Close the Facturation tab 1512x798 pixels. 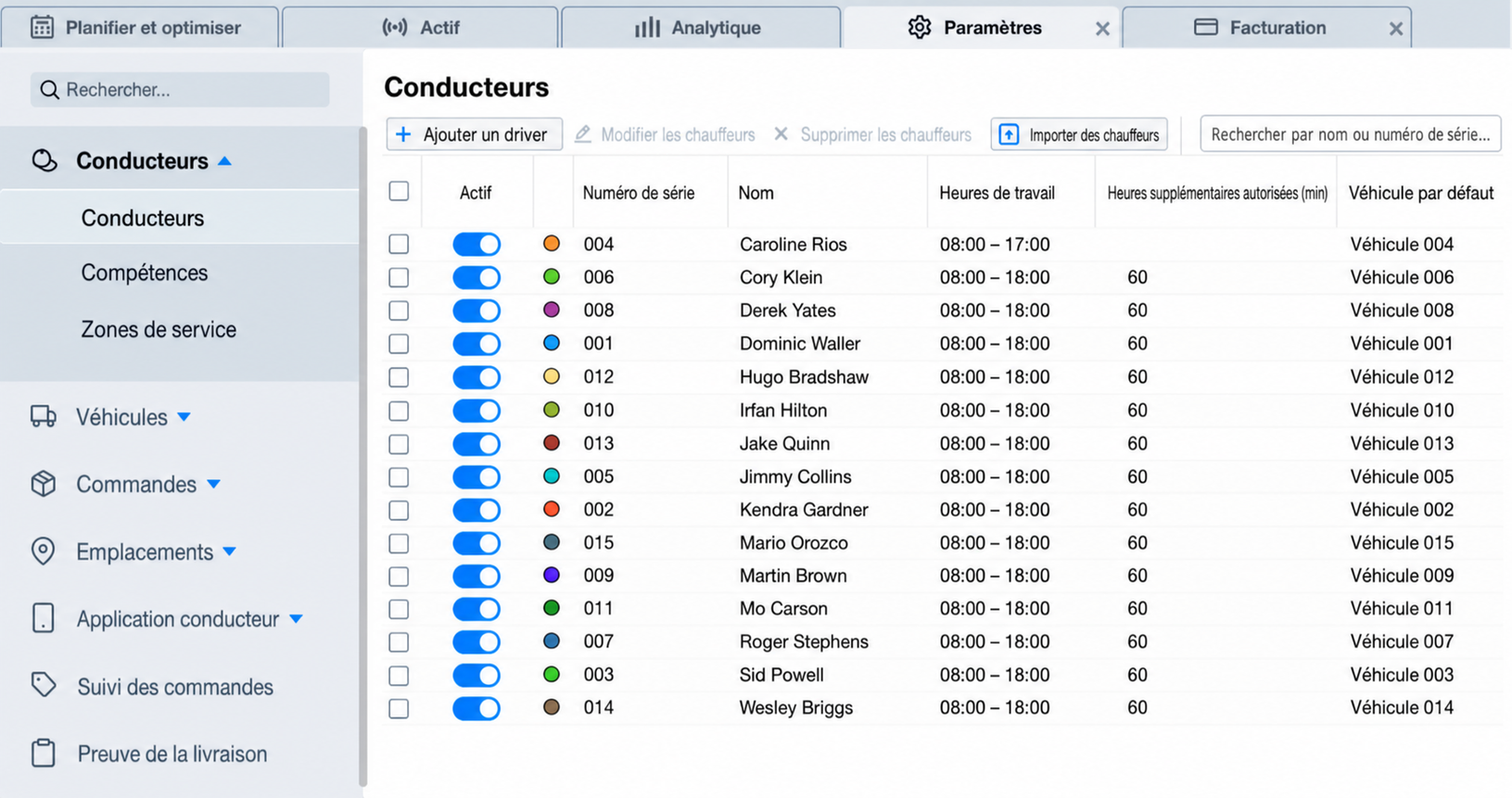pyautogui.click(x=1395, y=29)
